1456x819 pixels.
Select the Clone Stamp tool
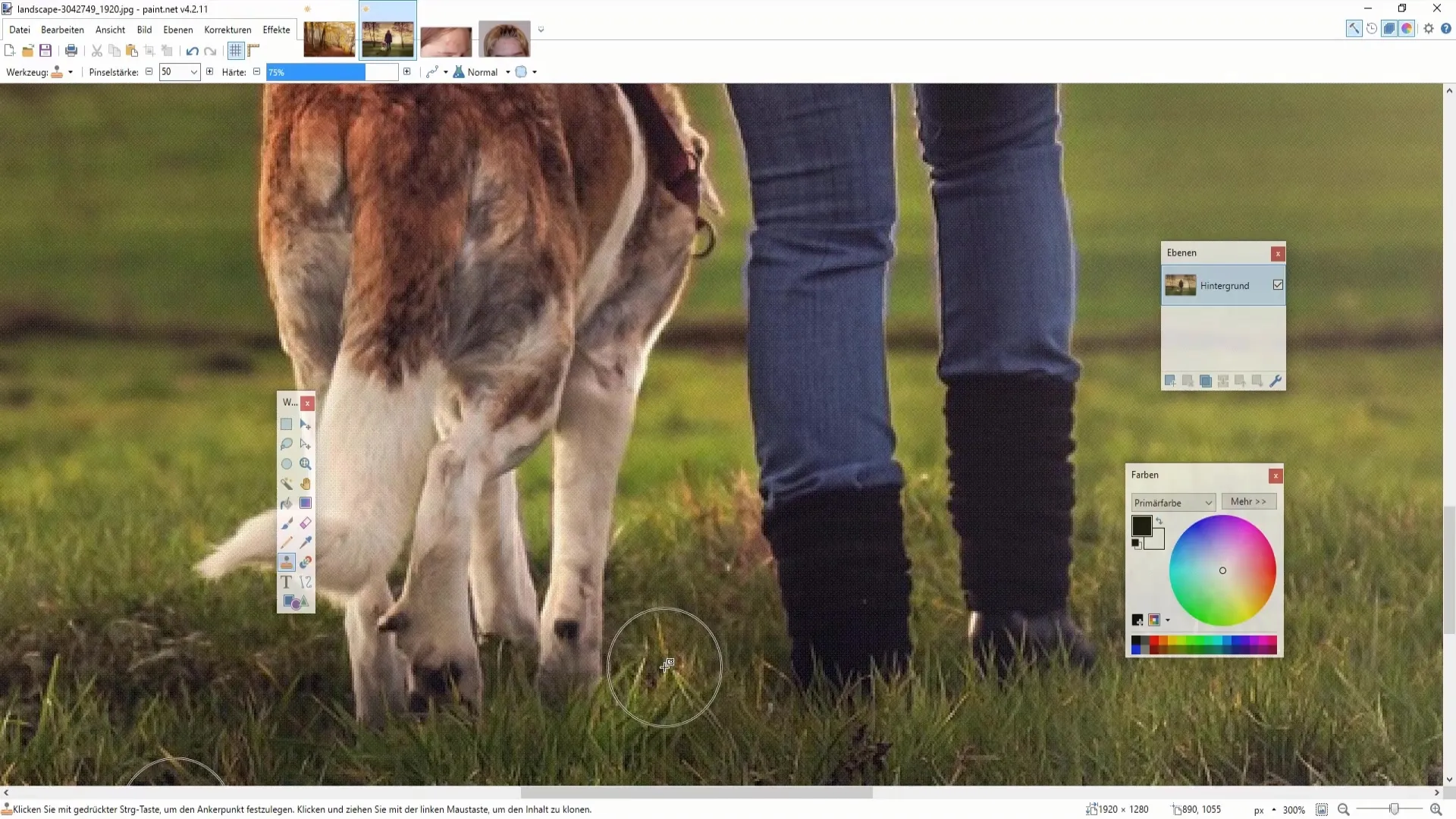pyautogui.click(x=287, y=562)
